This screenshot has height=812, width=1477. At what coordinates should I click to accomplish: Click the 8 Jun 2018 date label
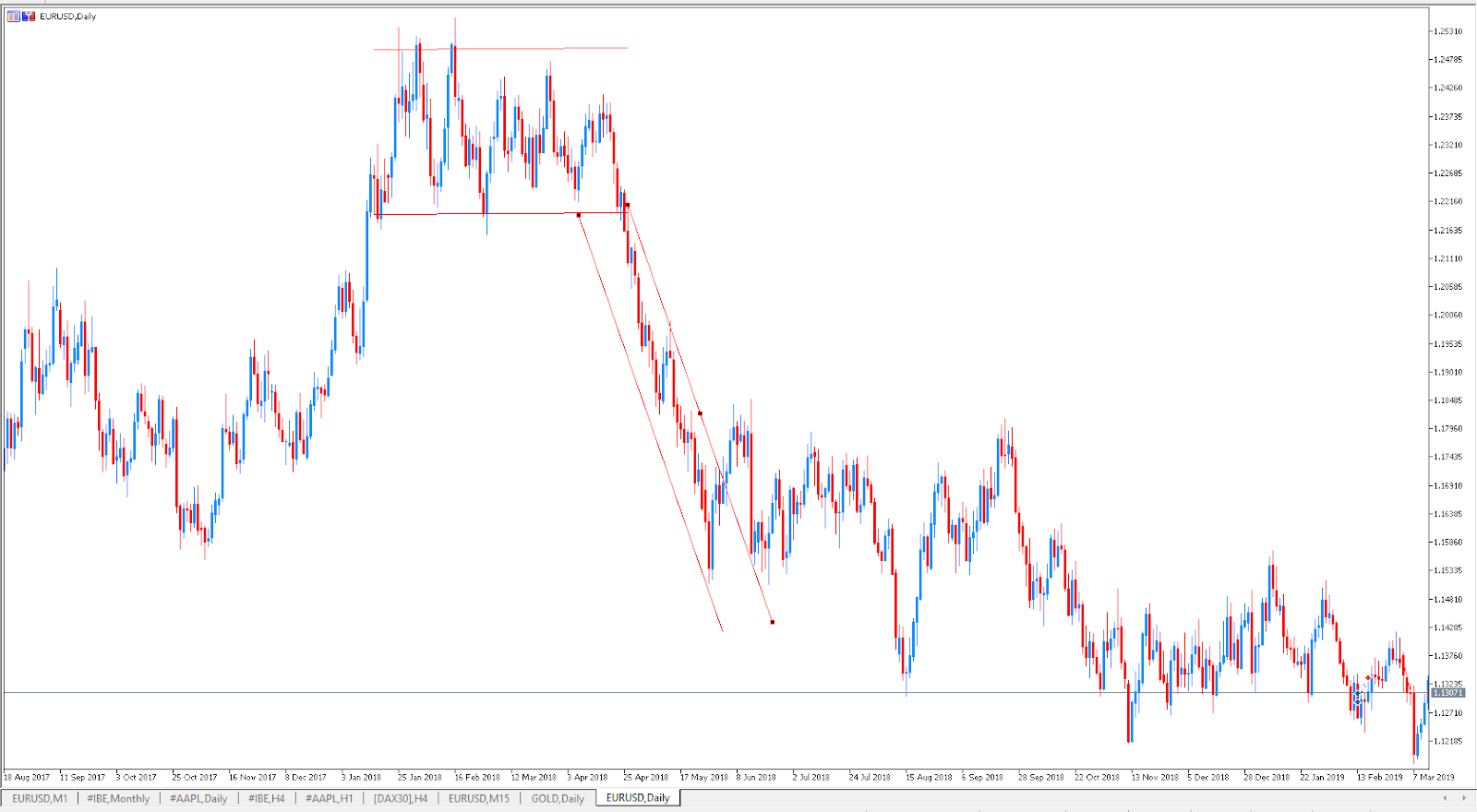coord(756,777)
